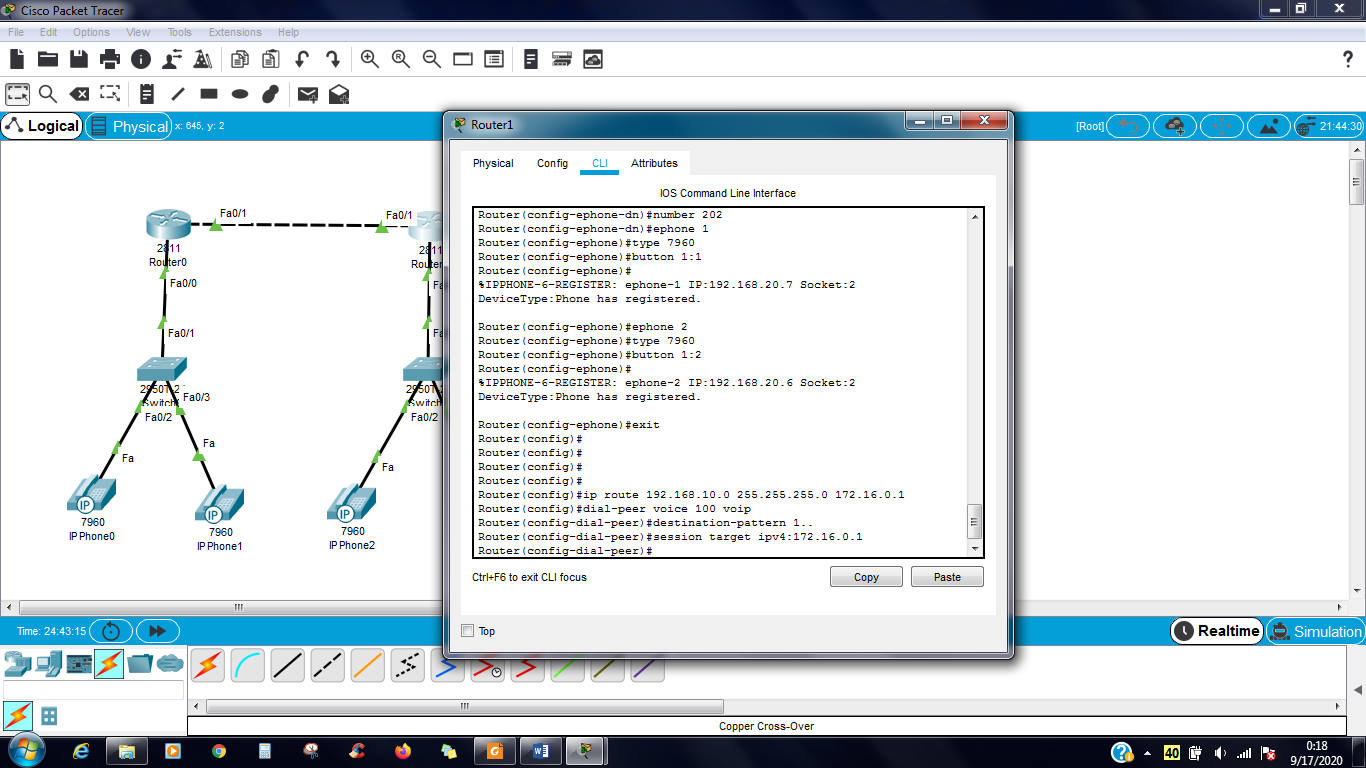Switch to Simulation mode

point(1315,631)
